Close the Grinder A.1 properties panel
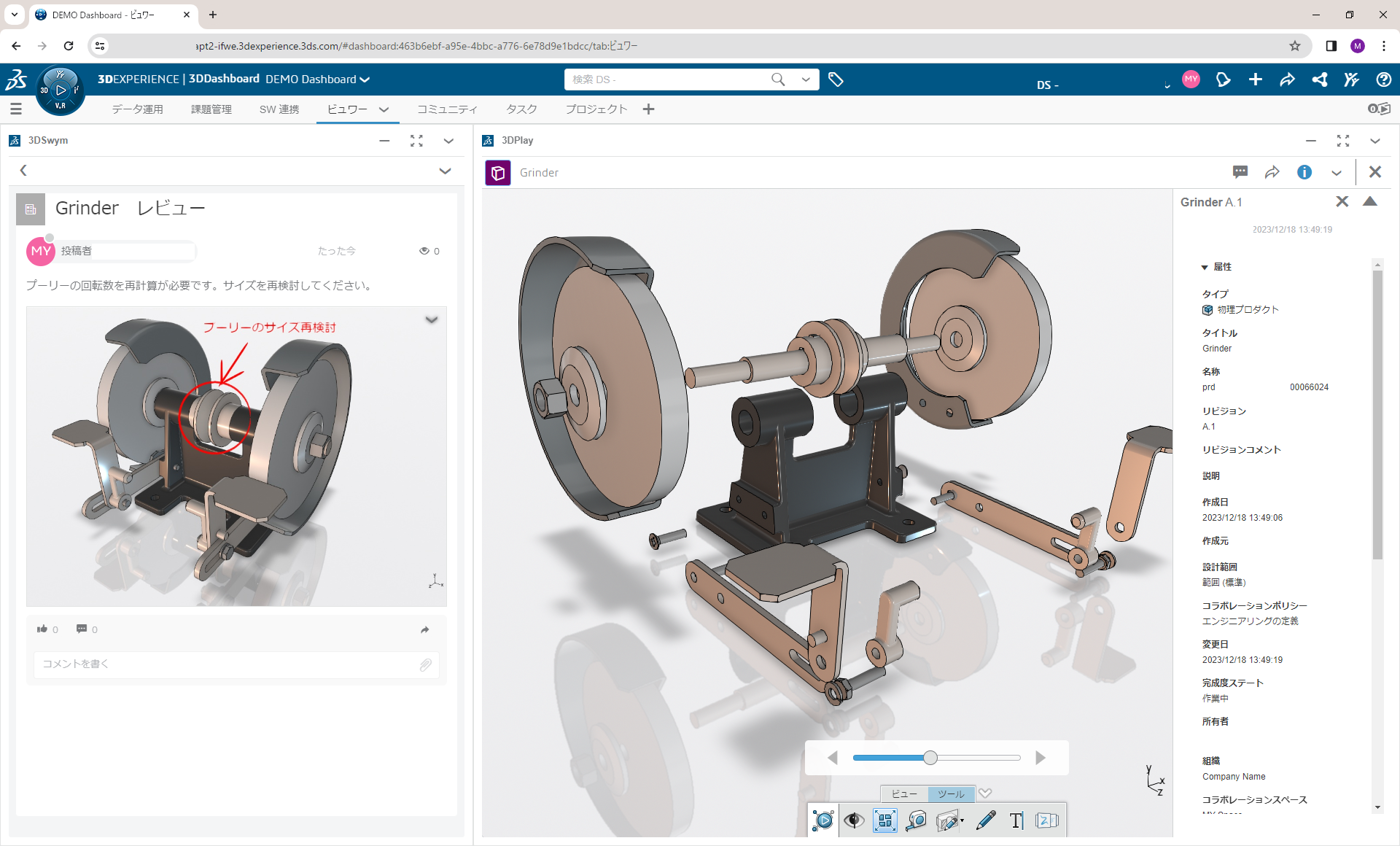The height and width of the screenshot is (846, 1400). coord(1342,201)
